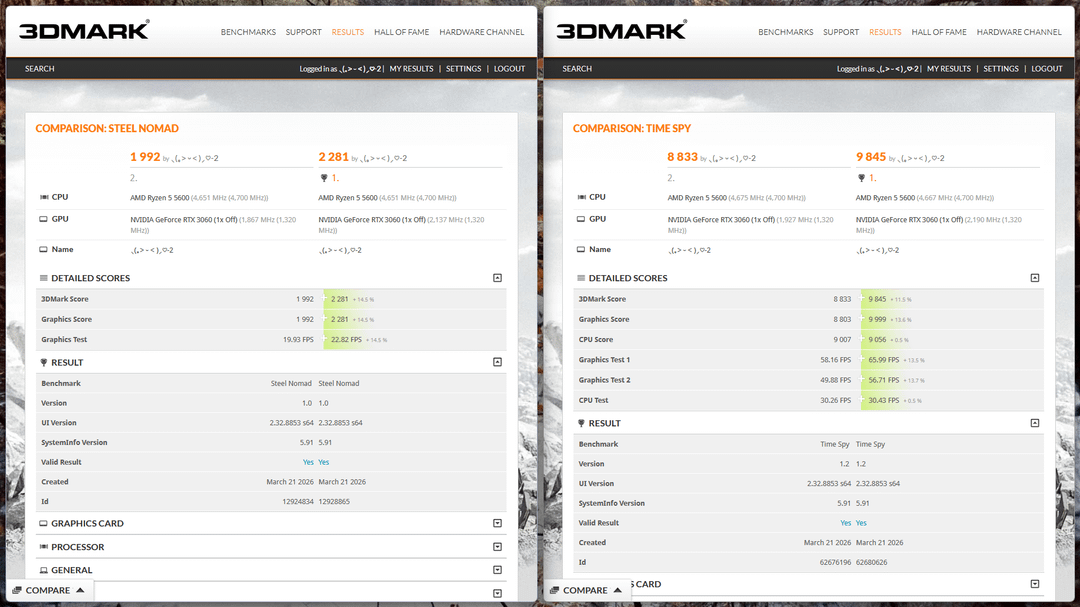Image resolution: width=1080 pixels, height=607 pixels.
Task: Click the 3DMark logo on Steel Nomad page
Action: pyautogui.click(x=84, y=31)
